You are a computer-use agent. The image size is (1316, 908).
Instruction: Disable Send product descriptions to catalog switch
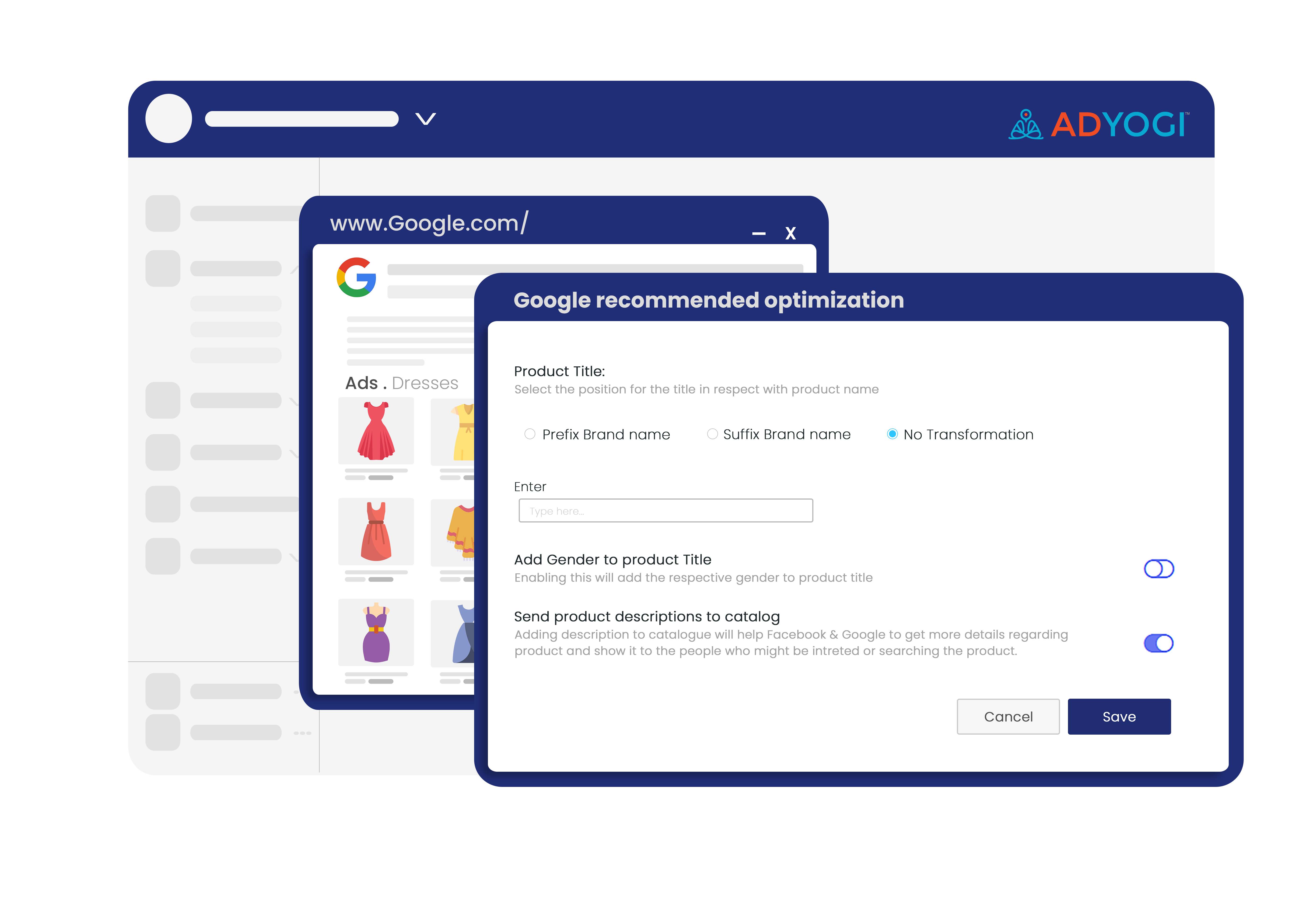tap(1158, 643)
